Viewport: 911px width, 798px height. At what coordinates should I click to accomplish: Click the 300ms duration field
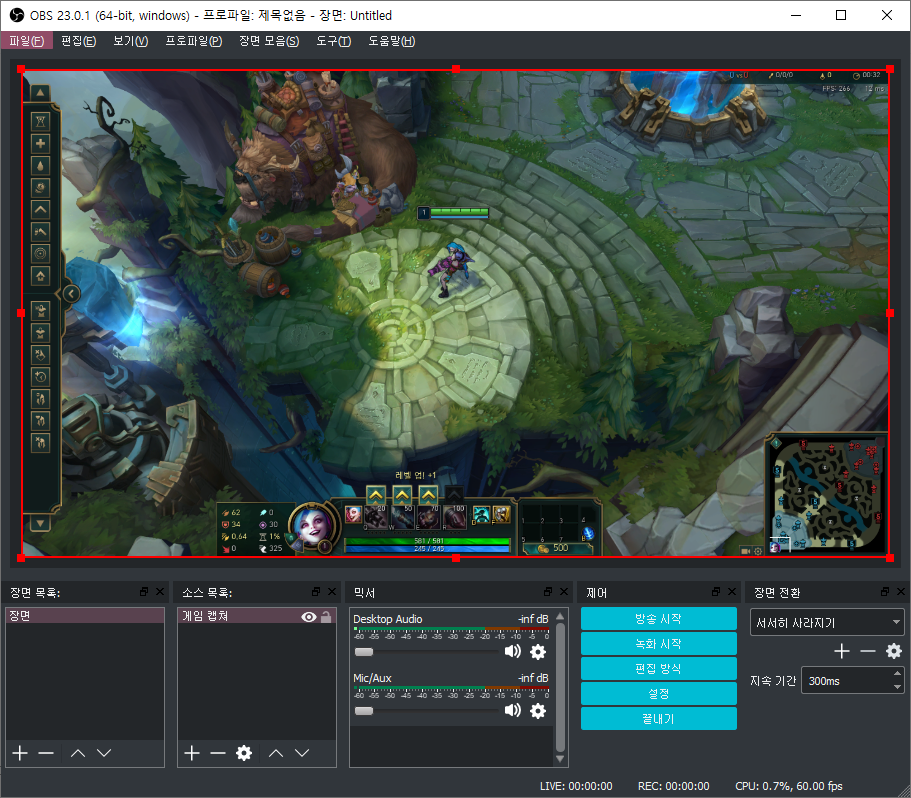point(846,681)
